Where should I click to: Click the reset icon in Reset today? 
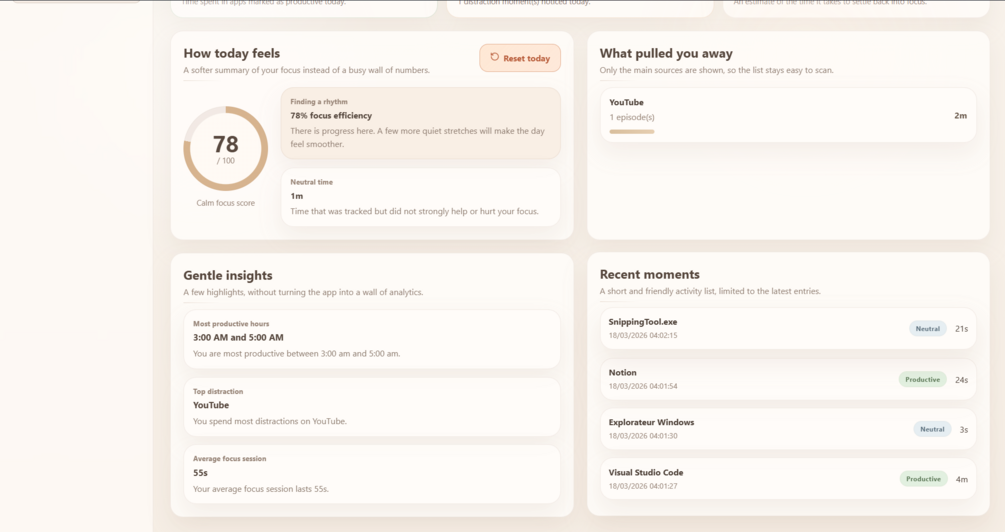tap(494, 58)
